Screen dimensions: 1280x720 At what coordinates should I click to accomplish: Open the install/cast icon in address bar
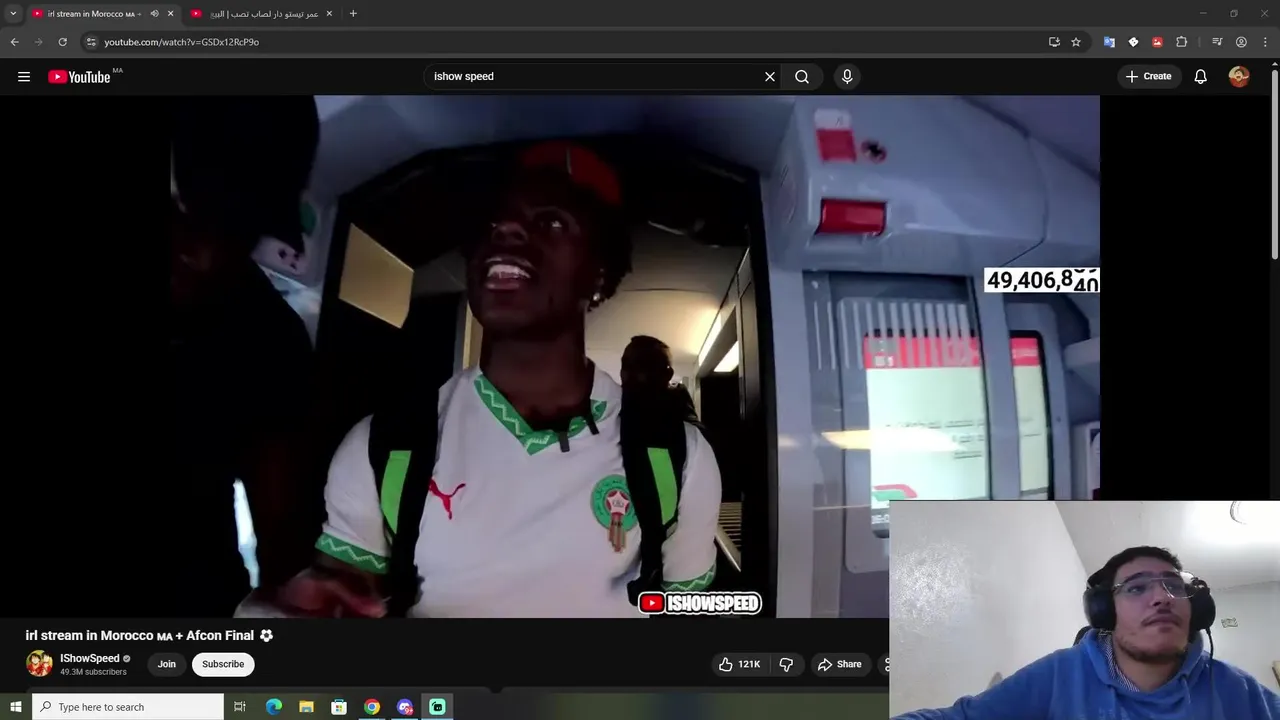(1054, 42)
